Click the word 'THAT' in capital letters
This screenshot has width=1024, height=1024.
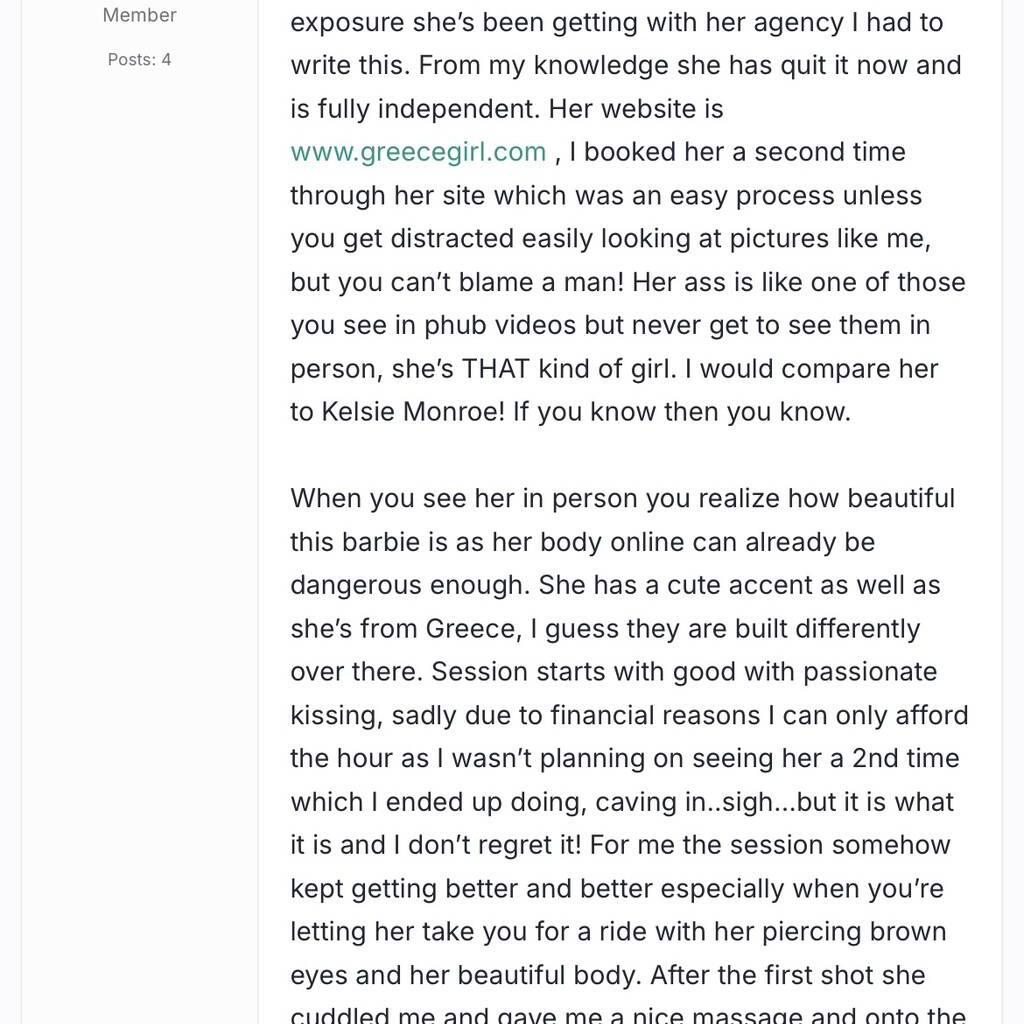pyautogui.click(x=495, y=369)
